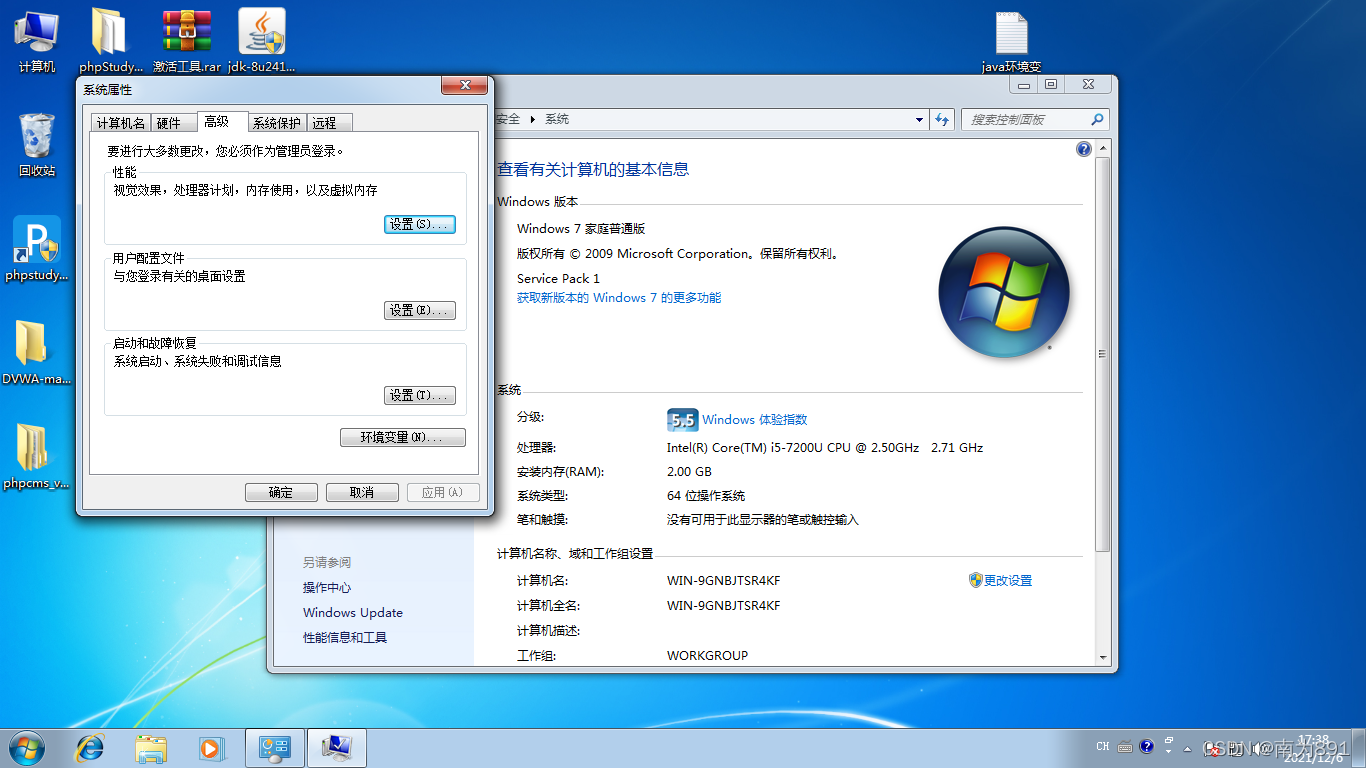
Task: Click the System window scrollbar thumb
Action: click(x=1103, y=354)
